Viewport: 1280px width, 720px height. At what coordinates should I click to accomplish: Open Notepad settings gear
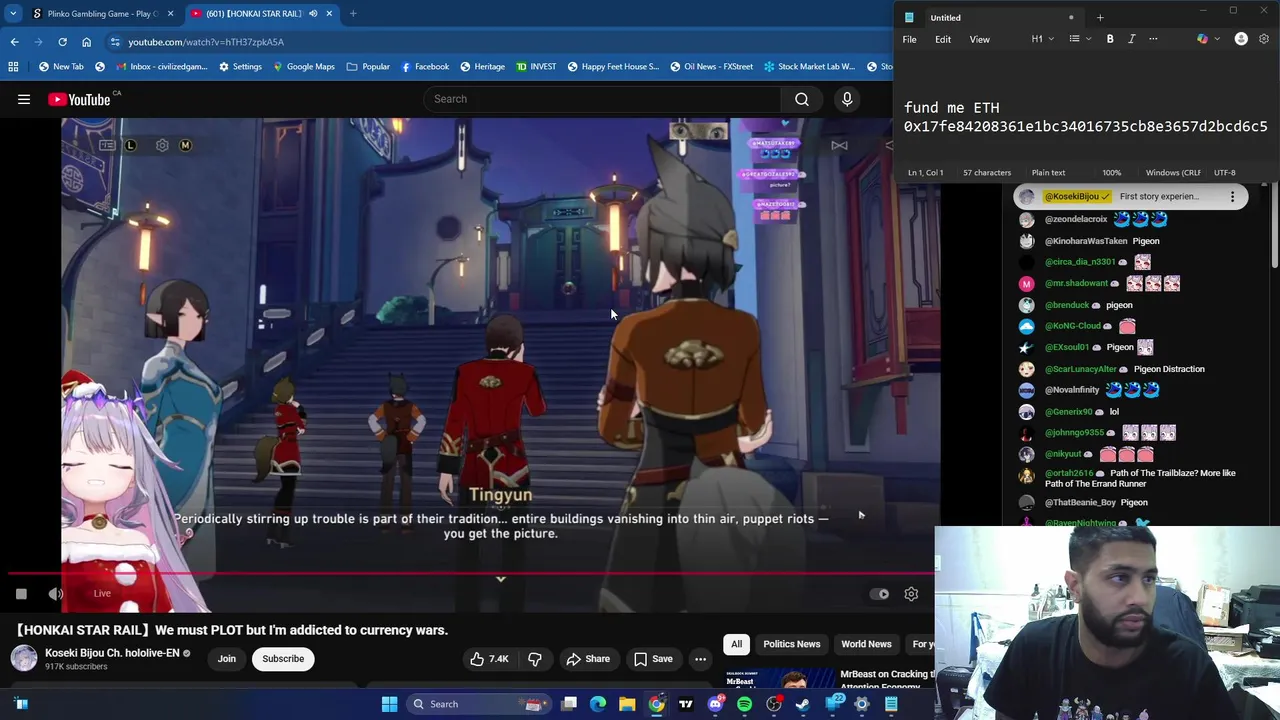[x=1264, y=39]
